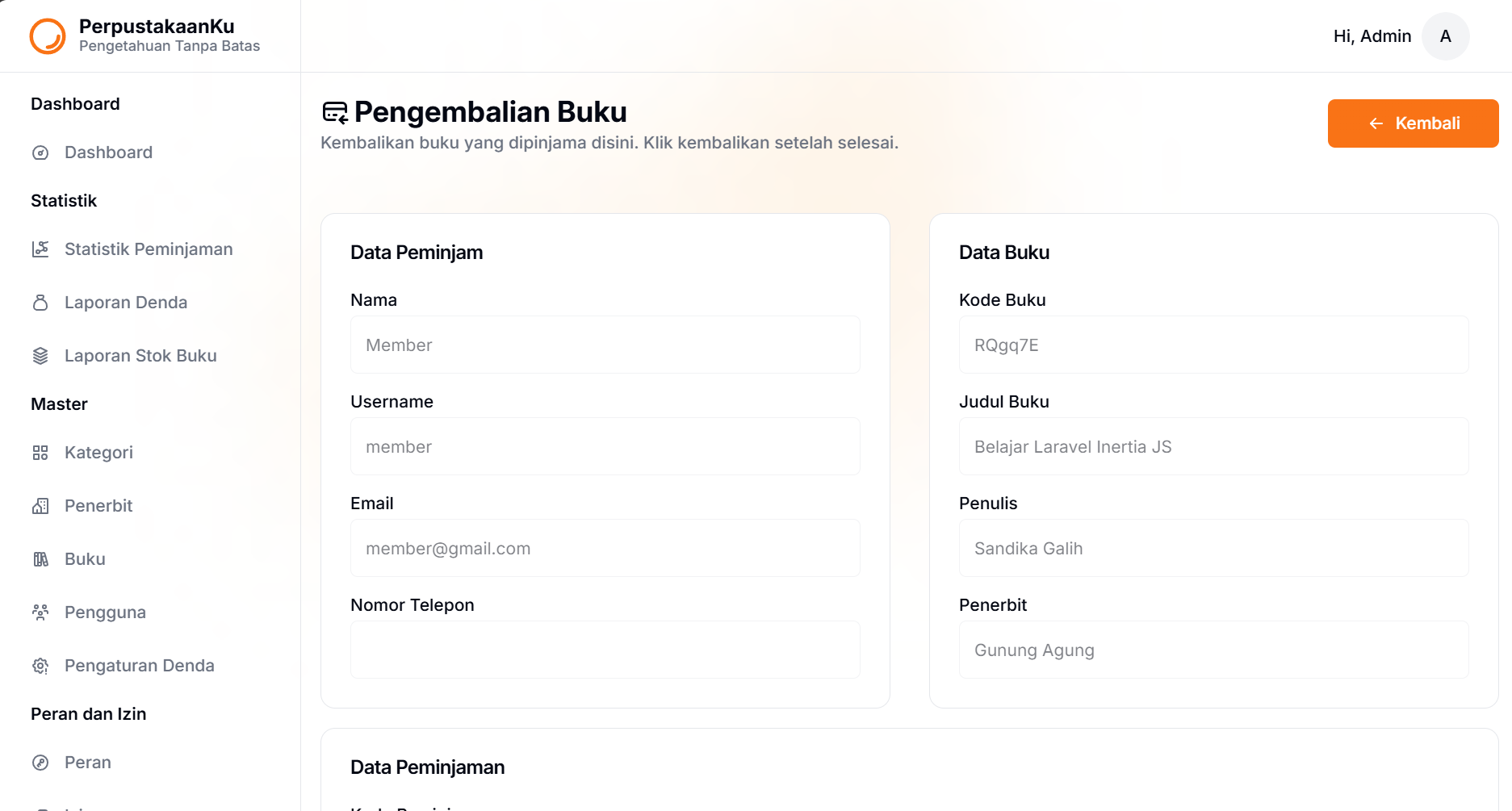Click the Nomor Telepon input field

(605, 650)
